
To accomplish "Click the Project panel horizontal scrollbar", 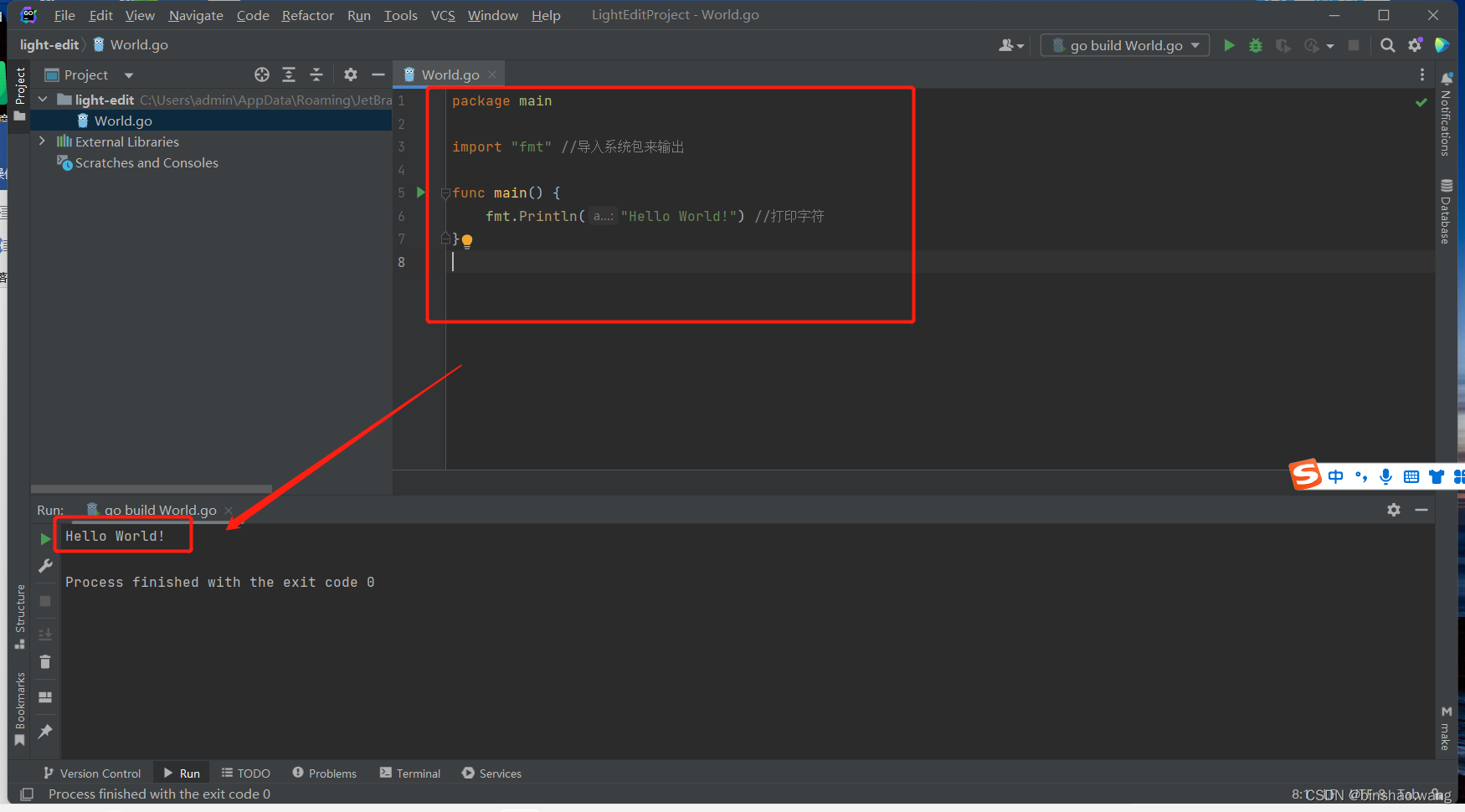I will (152, 488).
